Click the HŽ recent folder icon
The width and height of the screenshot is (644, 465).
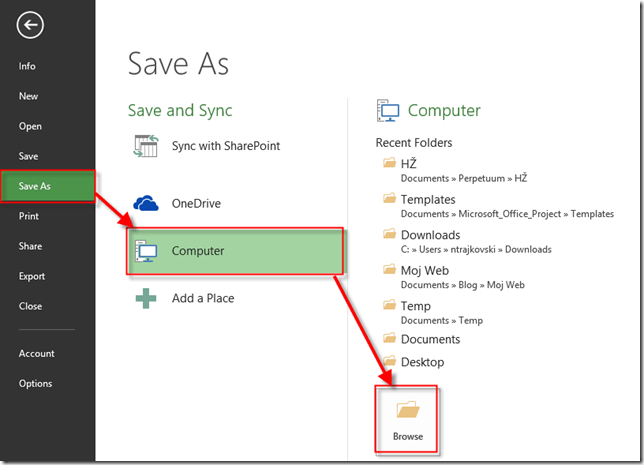click(x=389, y=163)
